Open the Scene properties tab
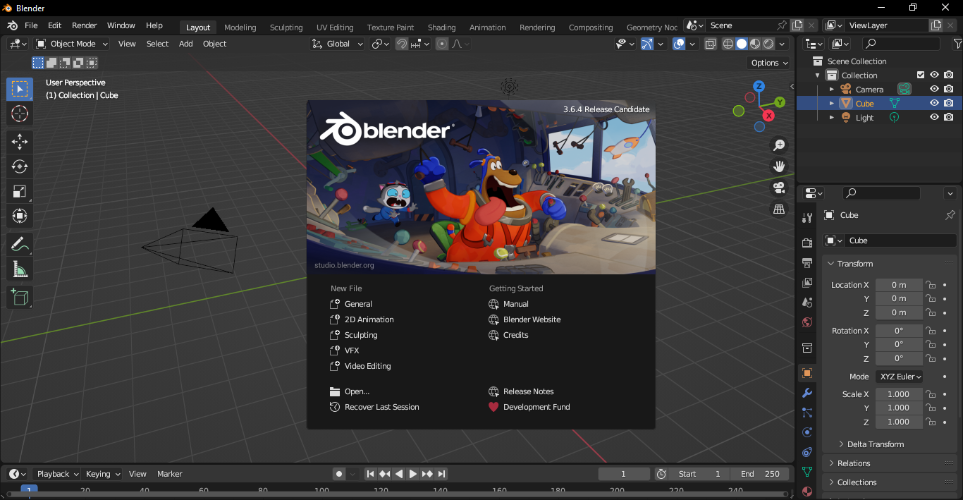 (807, 302)
